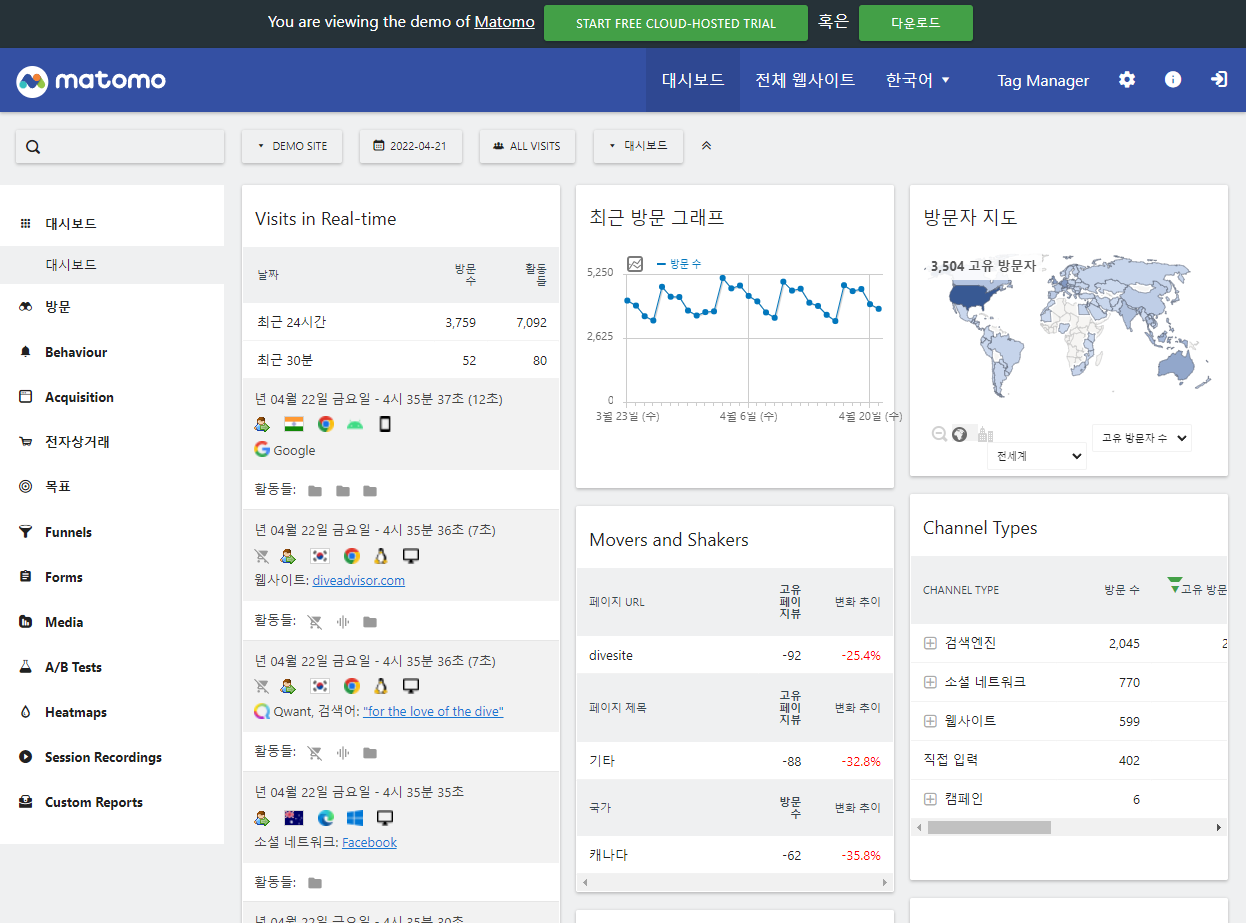The width and height of the screenshot is (1246, 923).
Task: Open the DEMO SITE selector
Action: (x=292, y=146)
